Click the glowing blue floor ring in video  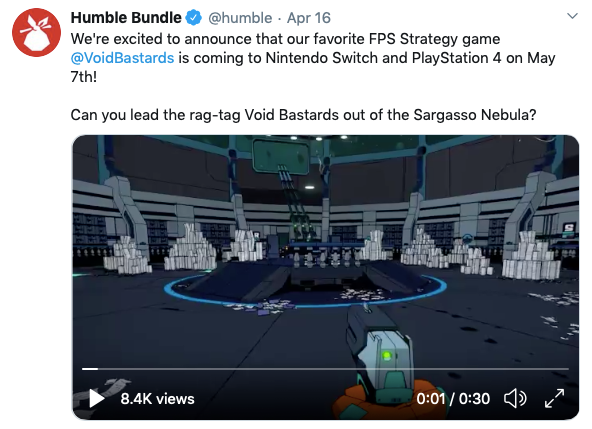coord(305,290)
